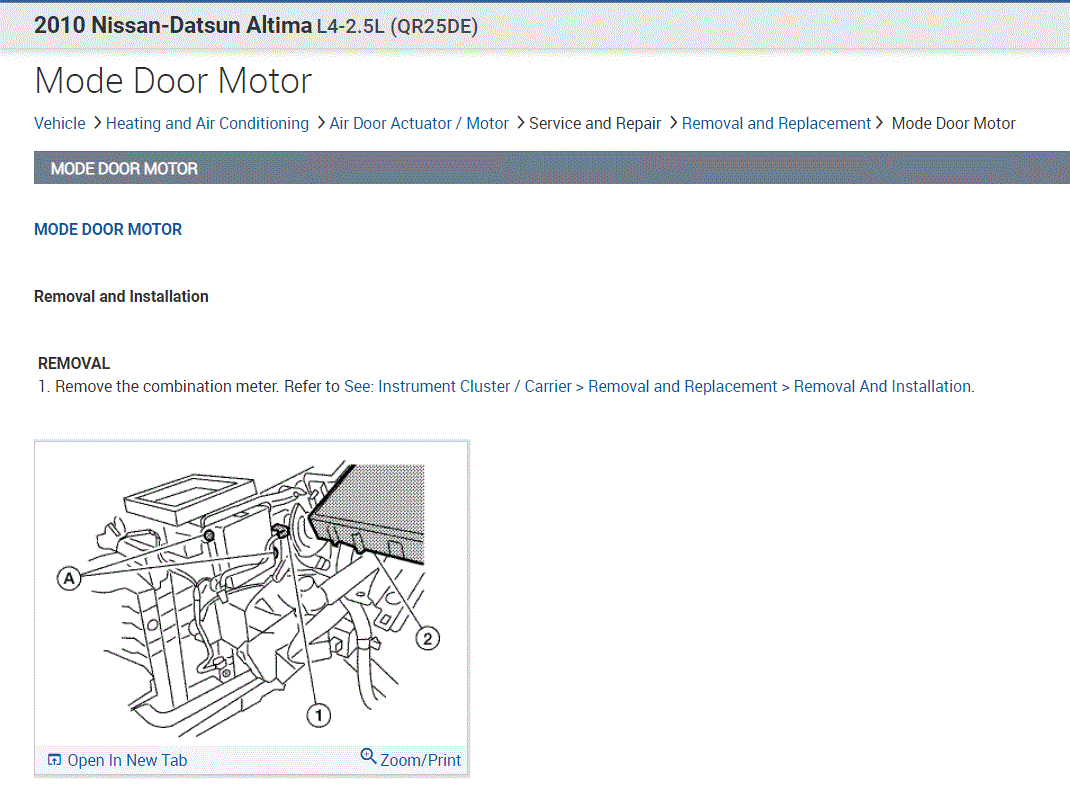The width and height of the screenshot is (1070, 789).
Task: Click the chevron before the final Mode Door Motor breadcrumb
Action: [x=879, y=123]
